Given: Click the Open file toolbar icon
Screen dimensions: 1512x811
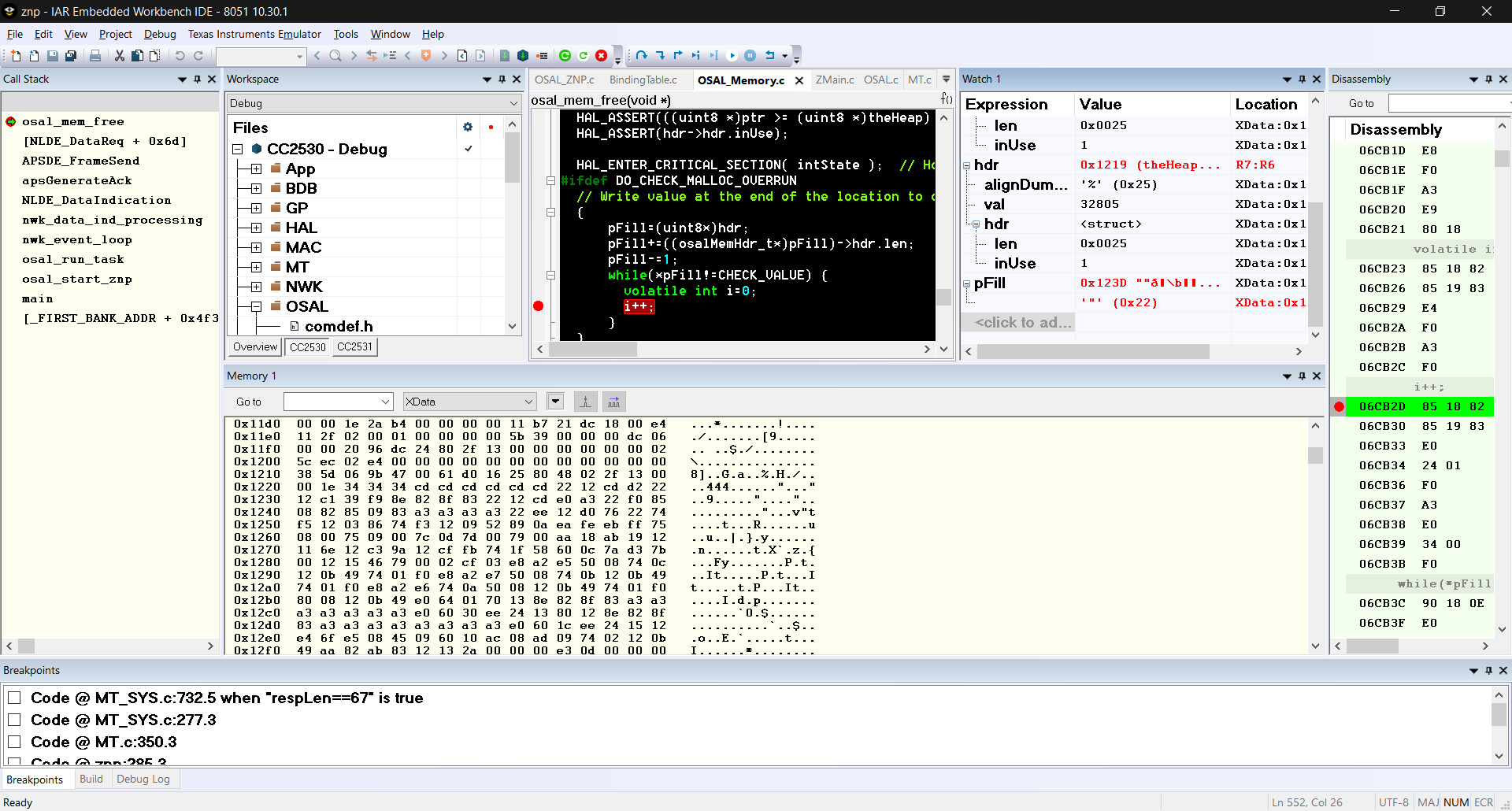Looking at the screenshot, I should pos(34,56).
